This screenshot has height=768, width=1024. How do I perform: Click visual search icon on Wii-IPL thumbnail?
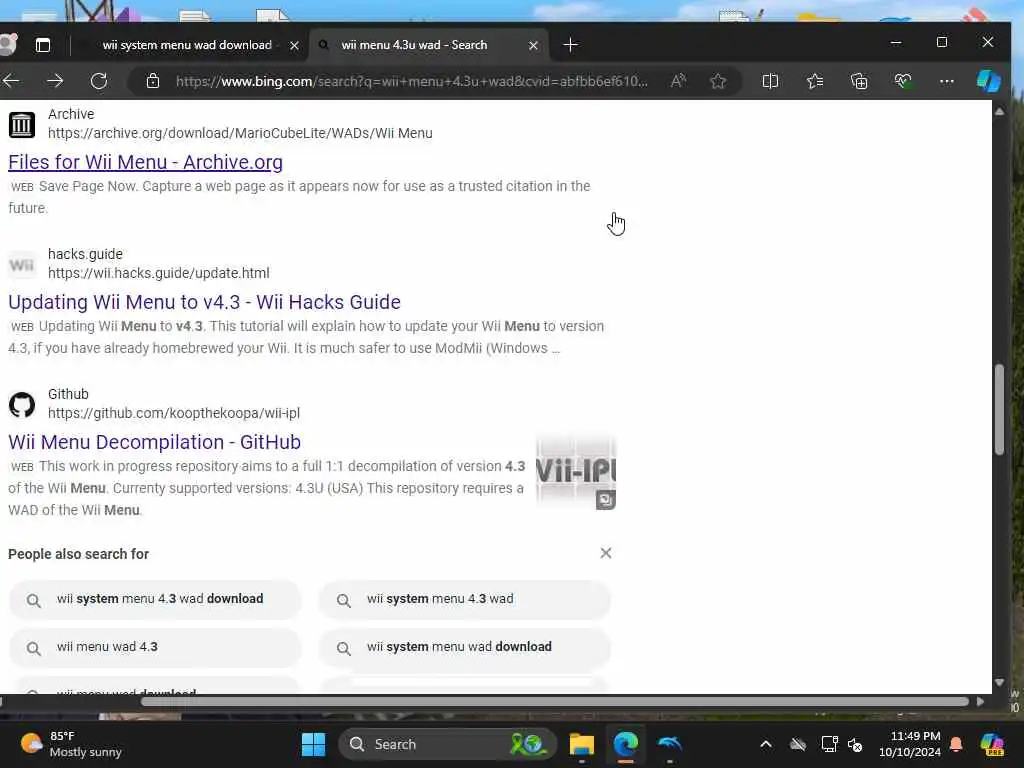pyautogui.click(x=605, y=500)
